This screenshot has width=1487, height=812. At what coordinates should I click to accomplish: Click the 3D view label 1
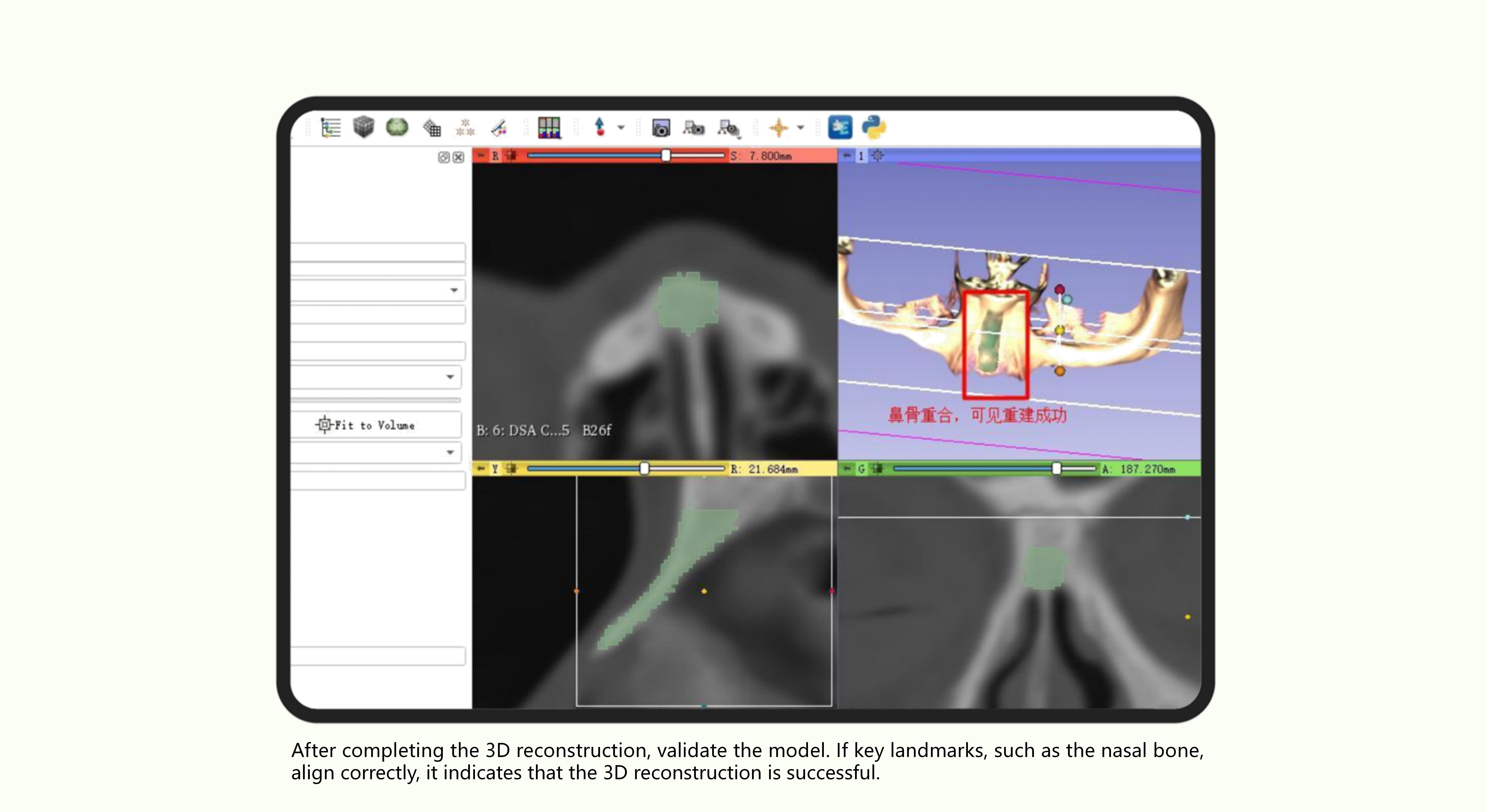pos(861,156)
